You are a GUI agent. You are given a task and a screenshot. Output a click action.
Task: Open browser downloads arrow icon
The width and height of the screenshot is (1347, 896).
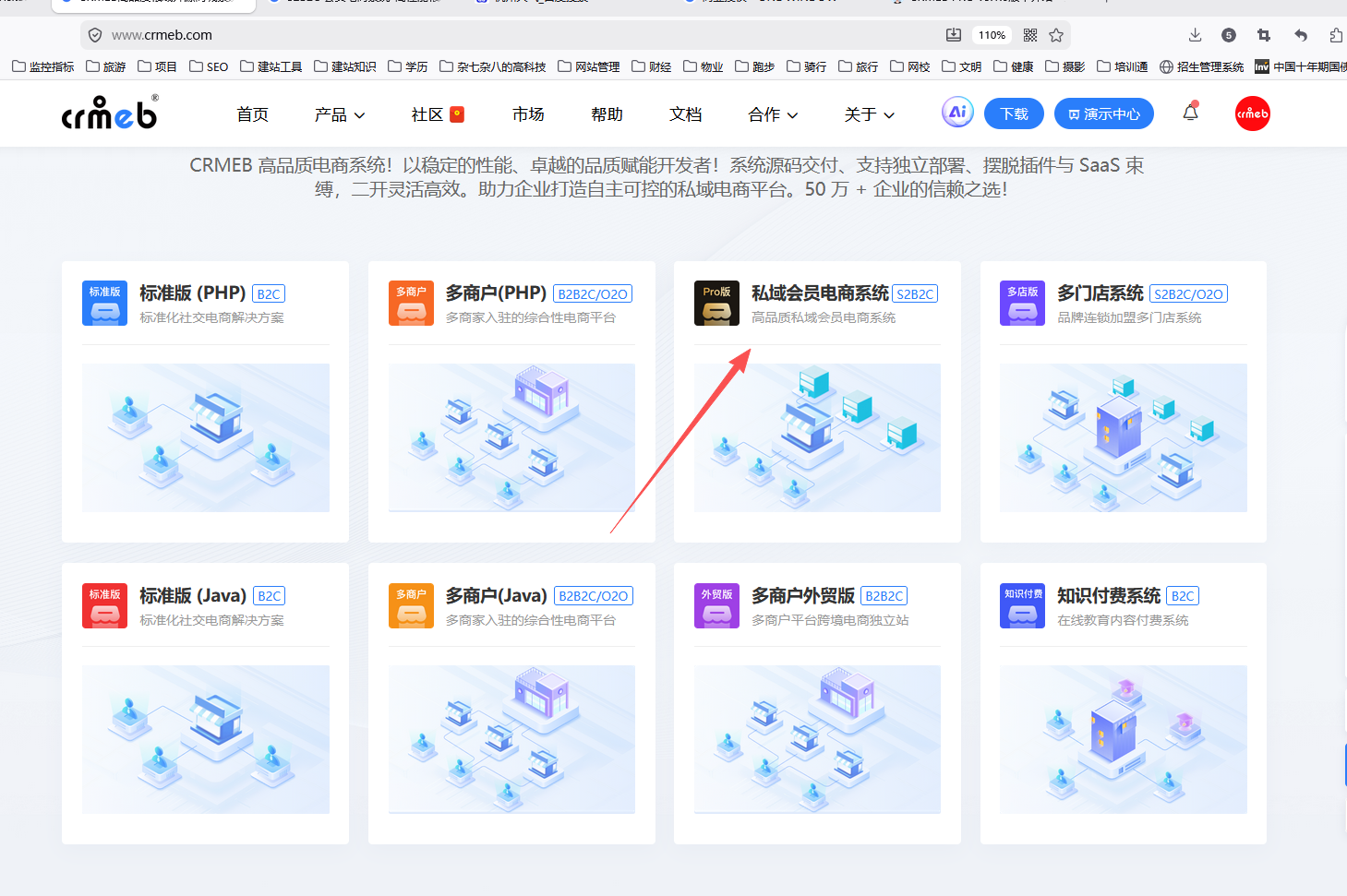1195,35
